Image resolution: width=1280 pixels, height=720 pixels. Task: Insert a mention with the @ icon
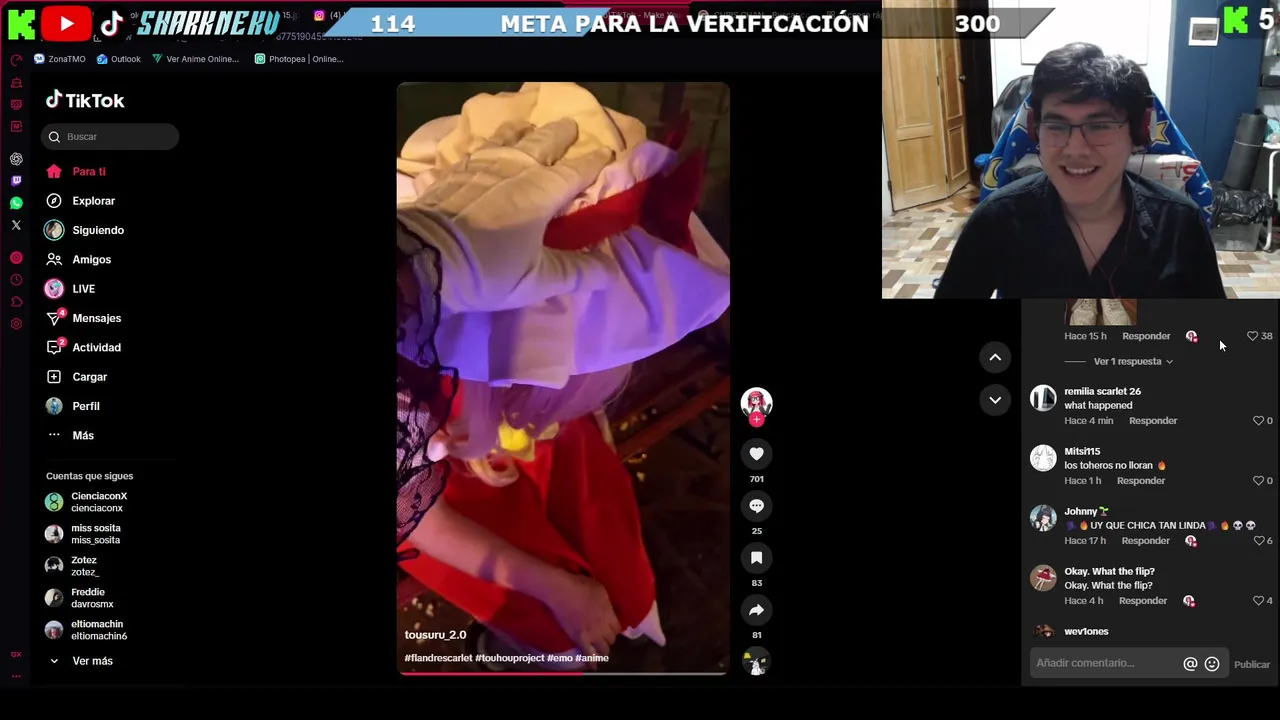click(1190, 664)
